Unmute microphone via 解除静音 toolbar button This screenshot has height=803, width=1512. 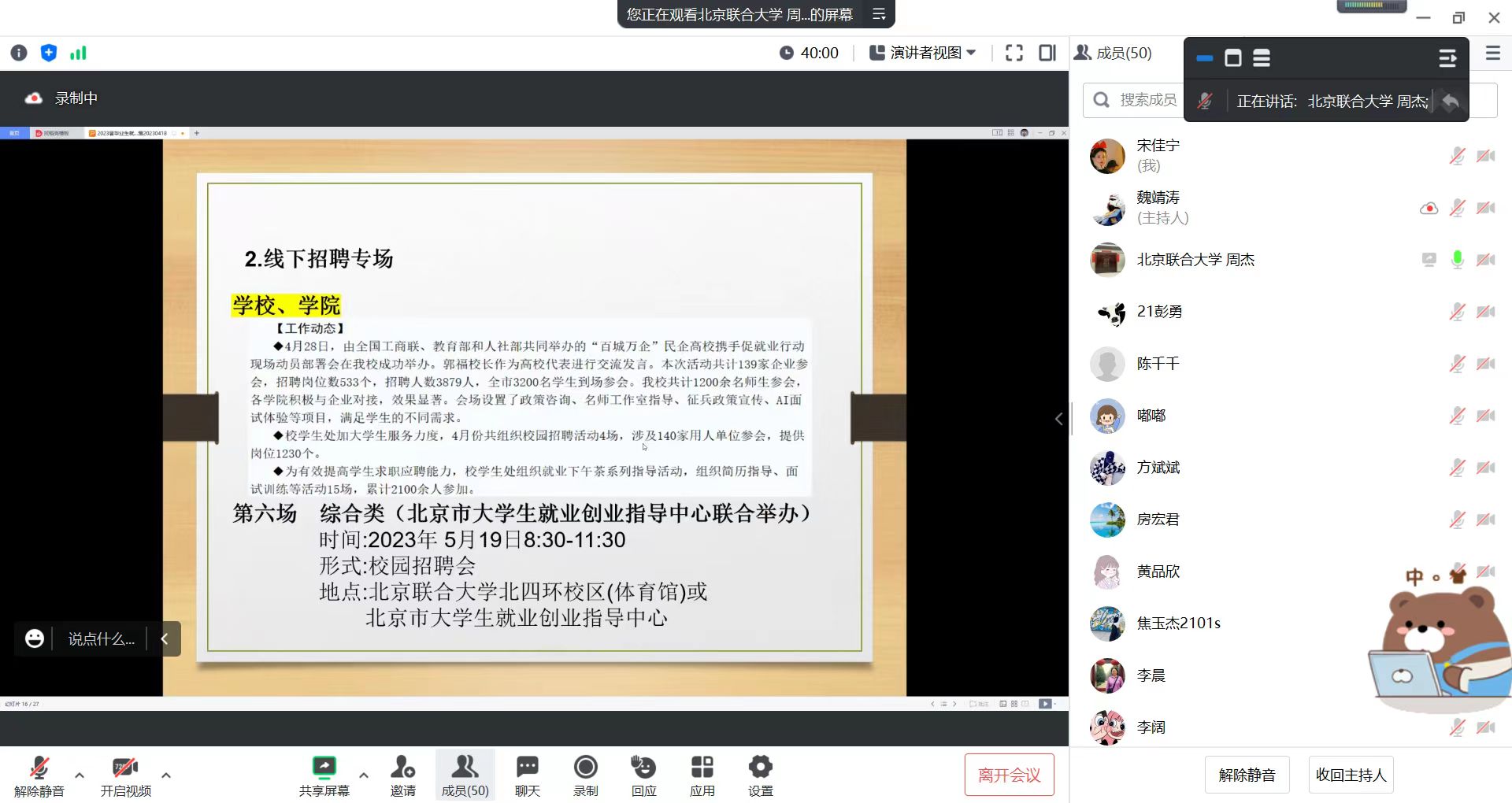39,775
